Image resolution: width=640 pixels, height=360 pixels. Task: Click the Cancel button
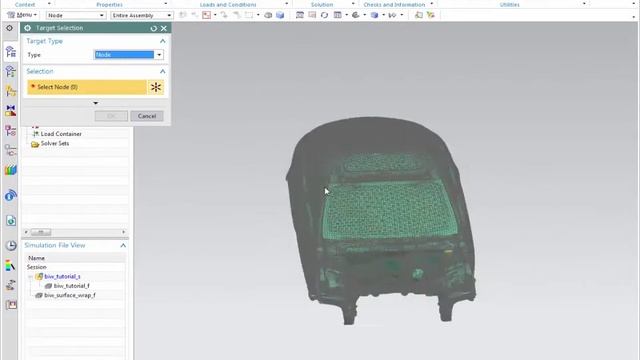coord(147,116)
